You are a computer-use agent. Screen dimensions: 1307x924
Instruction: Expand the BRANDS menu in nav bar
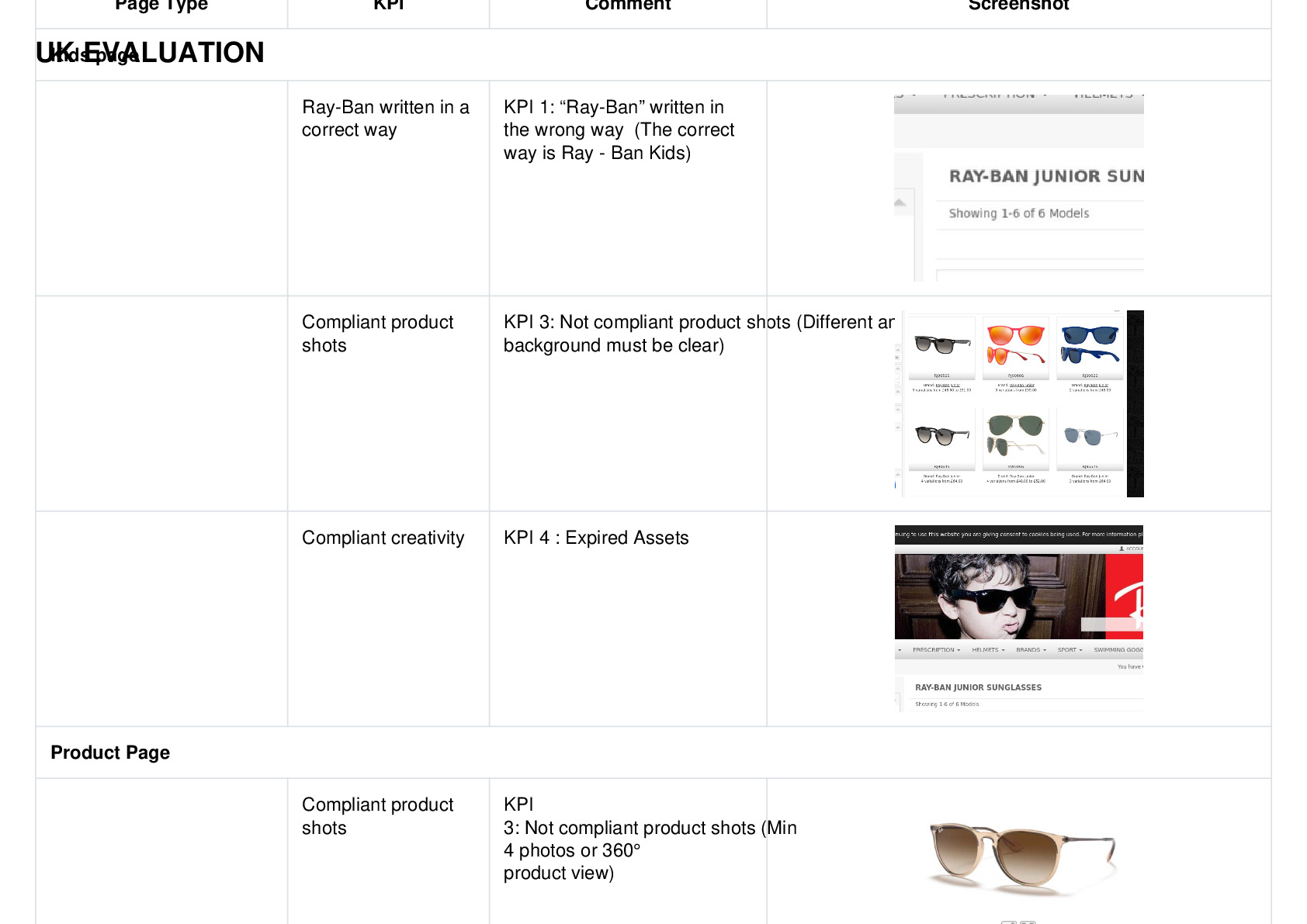pos(1031,650)
